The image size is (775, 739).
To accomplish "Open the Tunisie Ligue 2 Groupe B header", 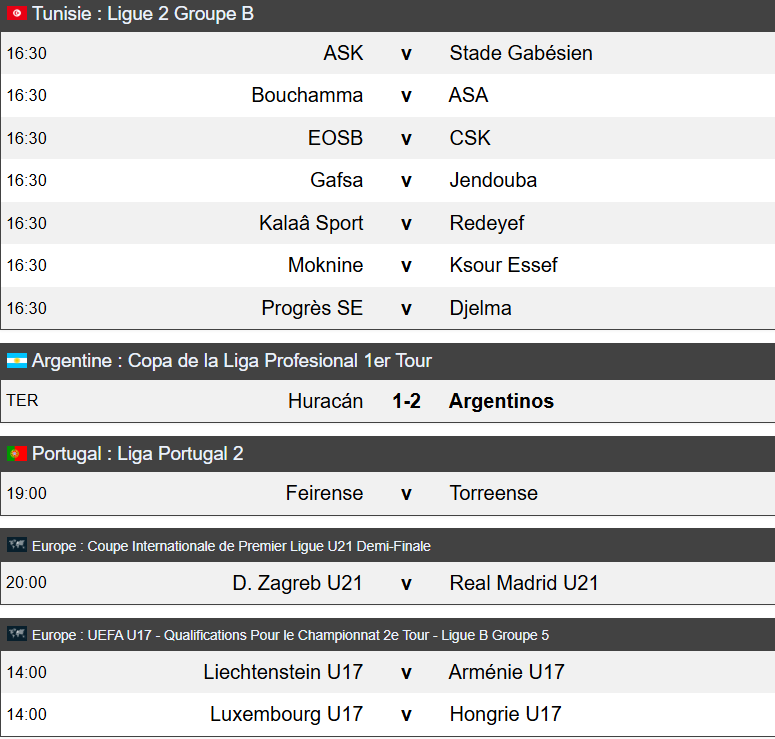I will (143, 14).
